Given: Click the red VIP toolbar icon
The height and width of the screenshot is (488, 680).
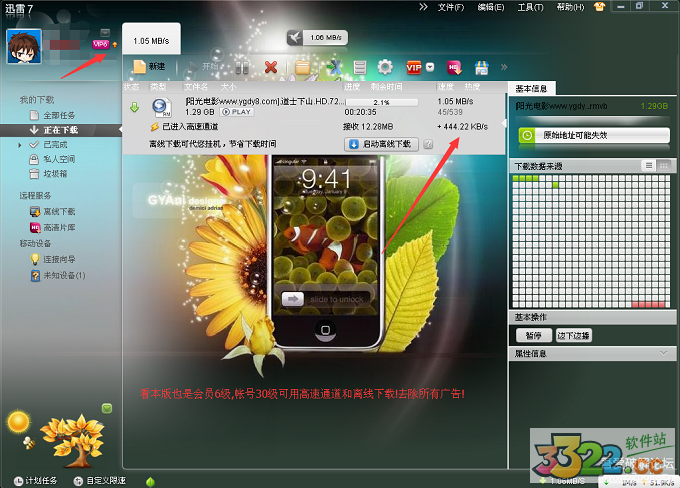Looking at the screenshot, I should pos(414,67).
